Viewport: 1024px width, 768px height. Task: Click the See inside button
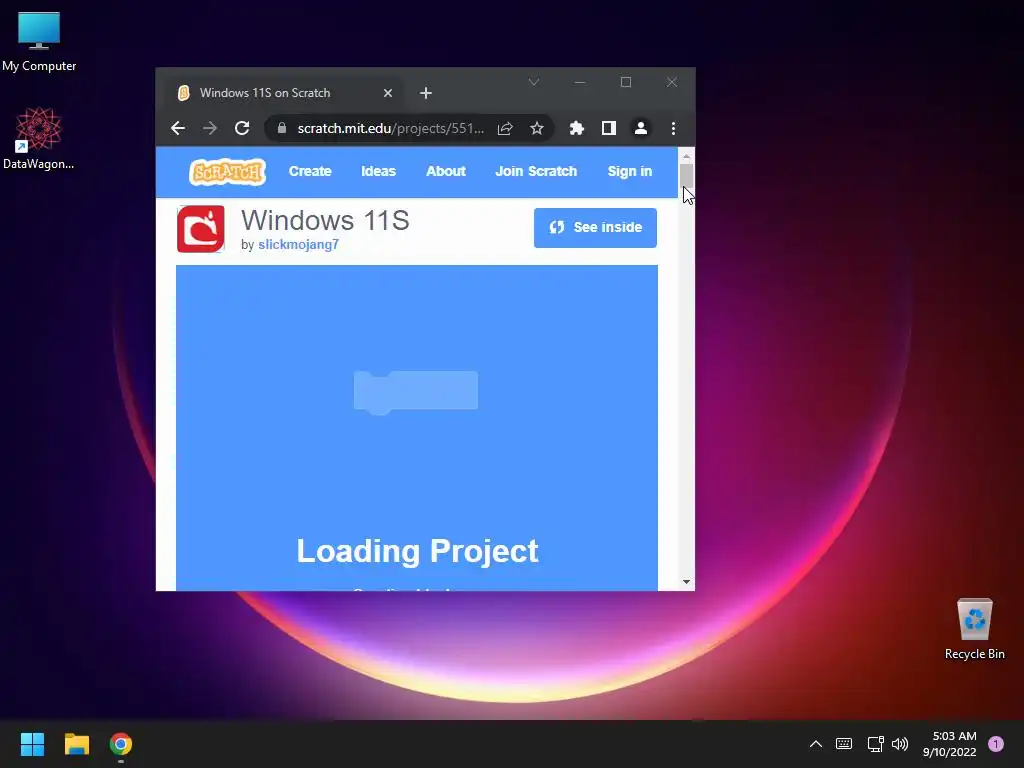click(x=595, y=227)
